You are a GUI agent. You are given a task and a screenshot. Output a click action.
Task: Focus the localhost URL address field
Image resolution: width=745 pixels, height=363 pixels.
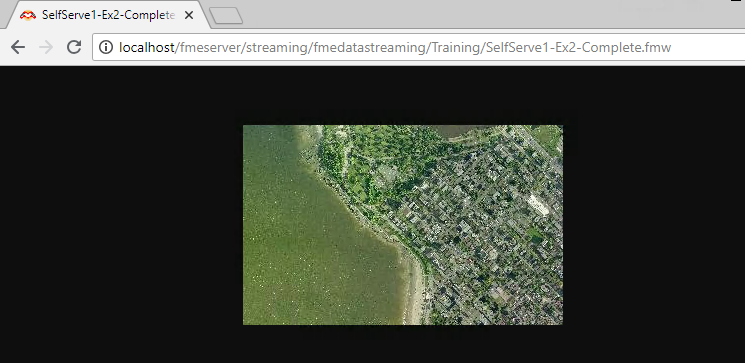coord(418,47)
